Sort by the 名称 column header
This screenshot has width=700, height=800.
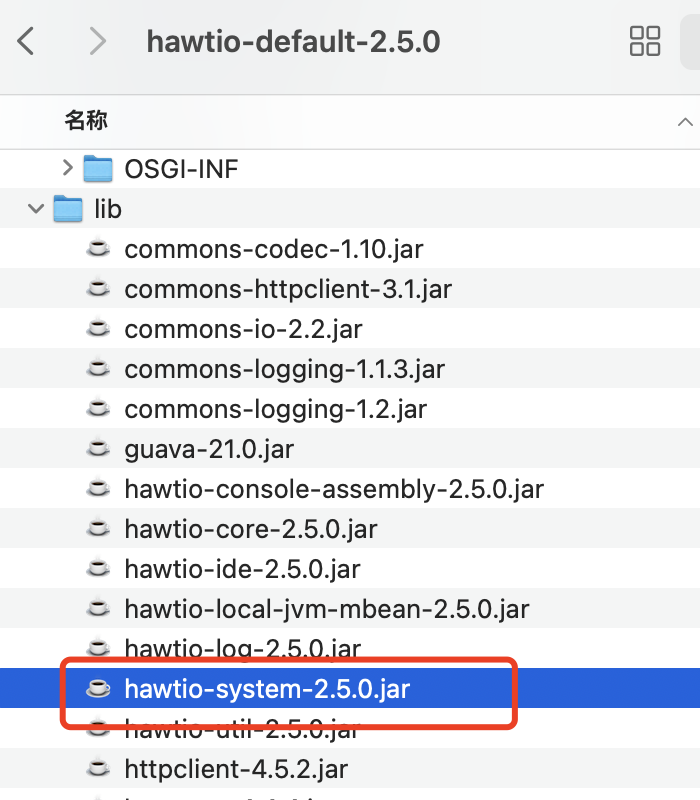pos(86,121)
